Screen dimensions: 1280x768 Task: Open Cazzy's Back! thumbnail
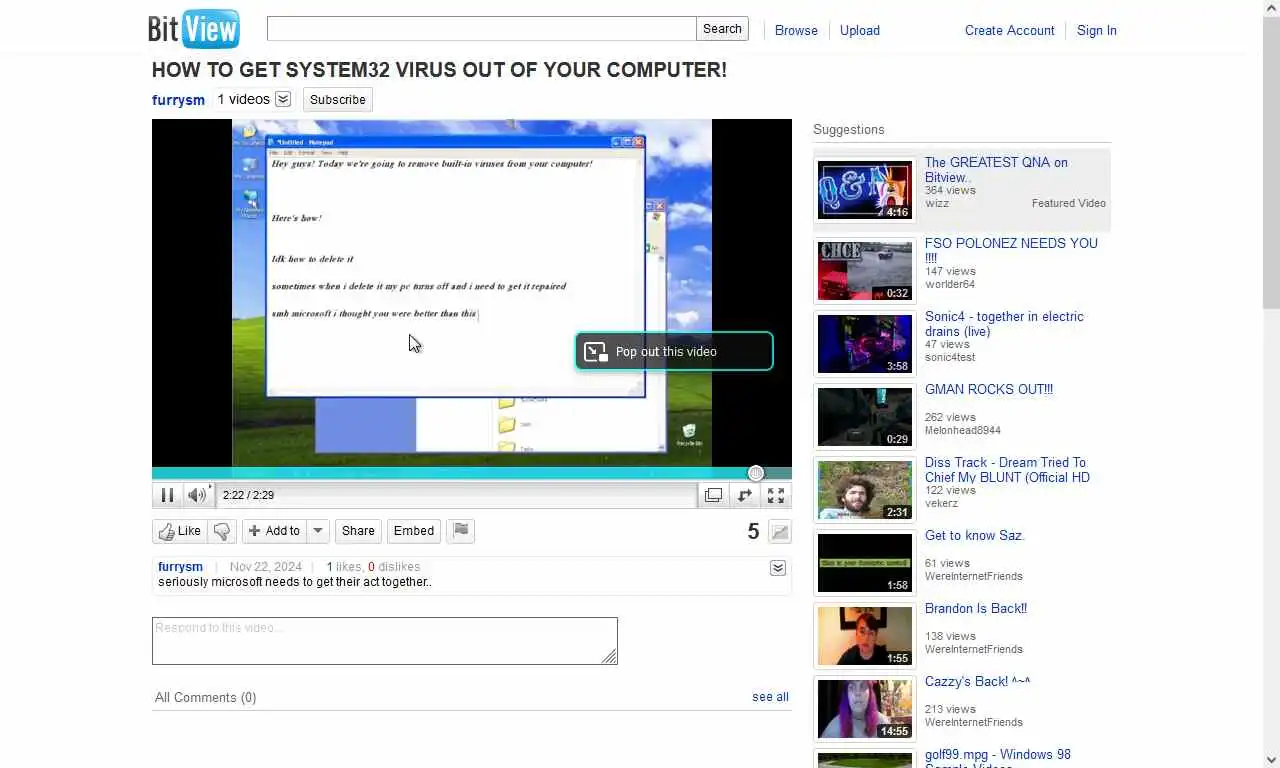pyautogui.click(x=865, y=709)
